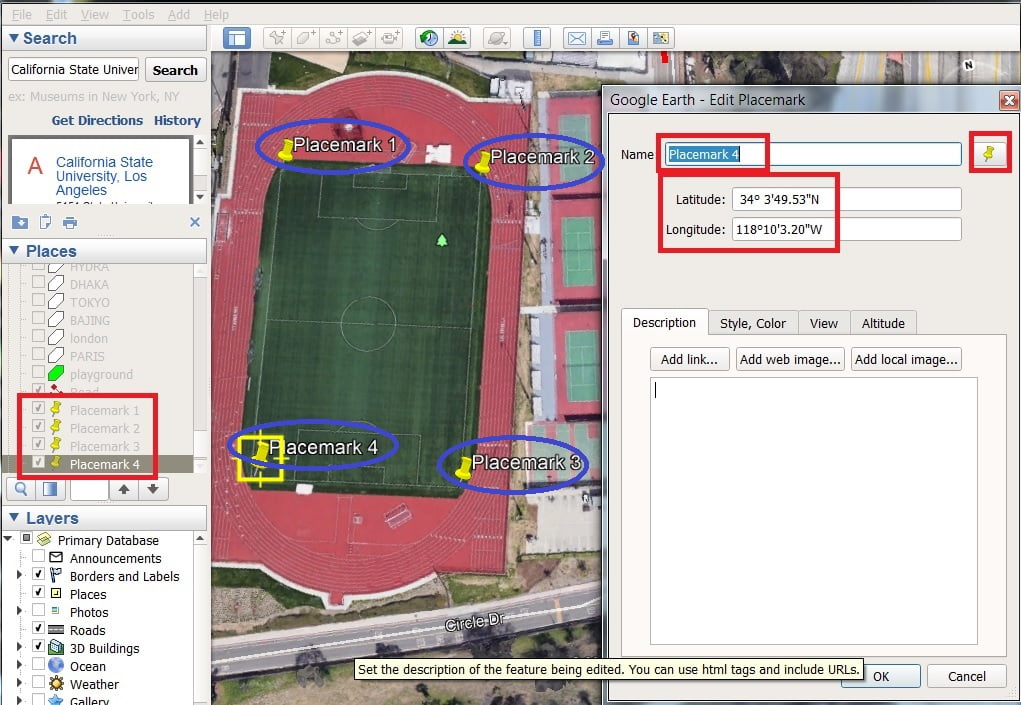This screenshot has height=705, width=1021.
Task: Click the Add web image... button
Action: 790,359
